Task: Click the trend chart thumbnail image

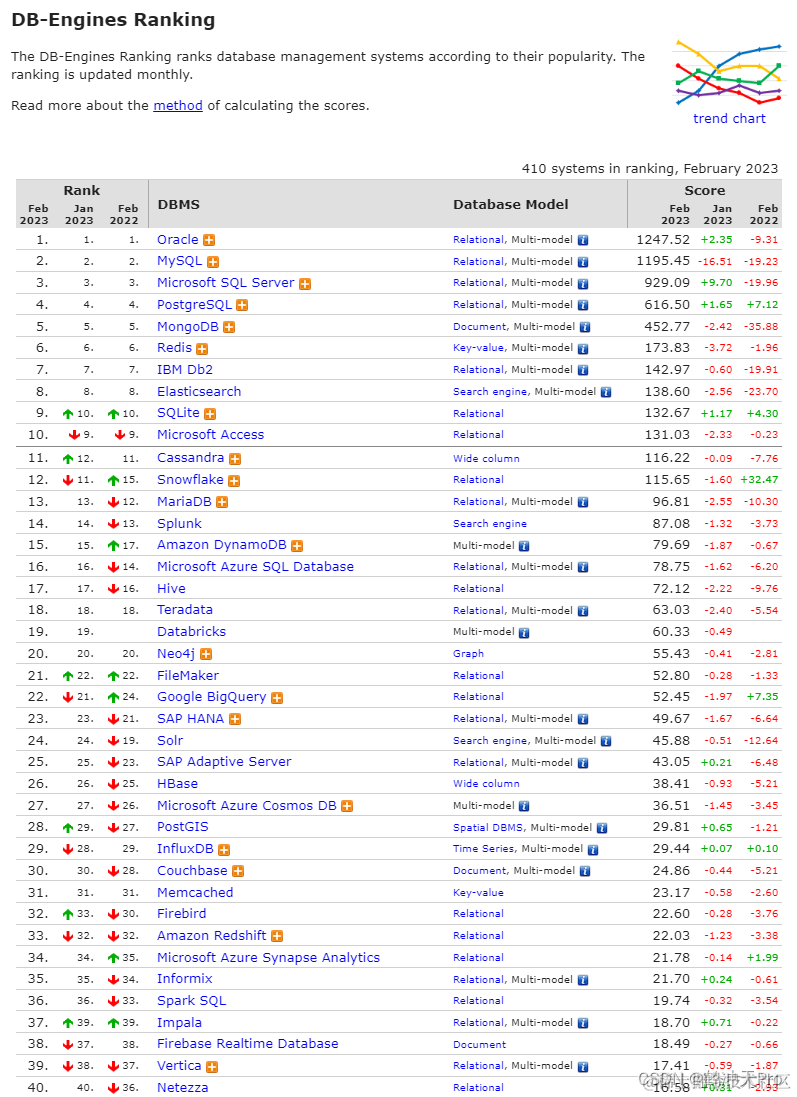Action: pos(728,73)
